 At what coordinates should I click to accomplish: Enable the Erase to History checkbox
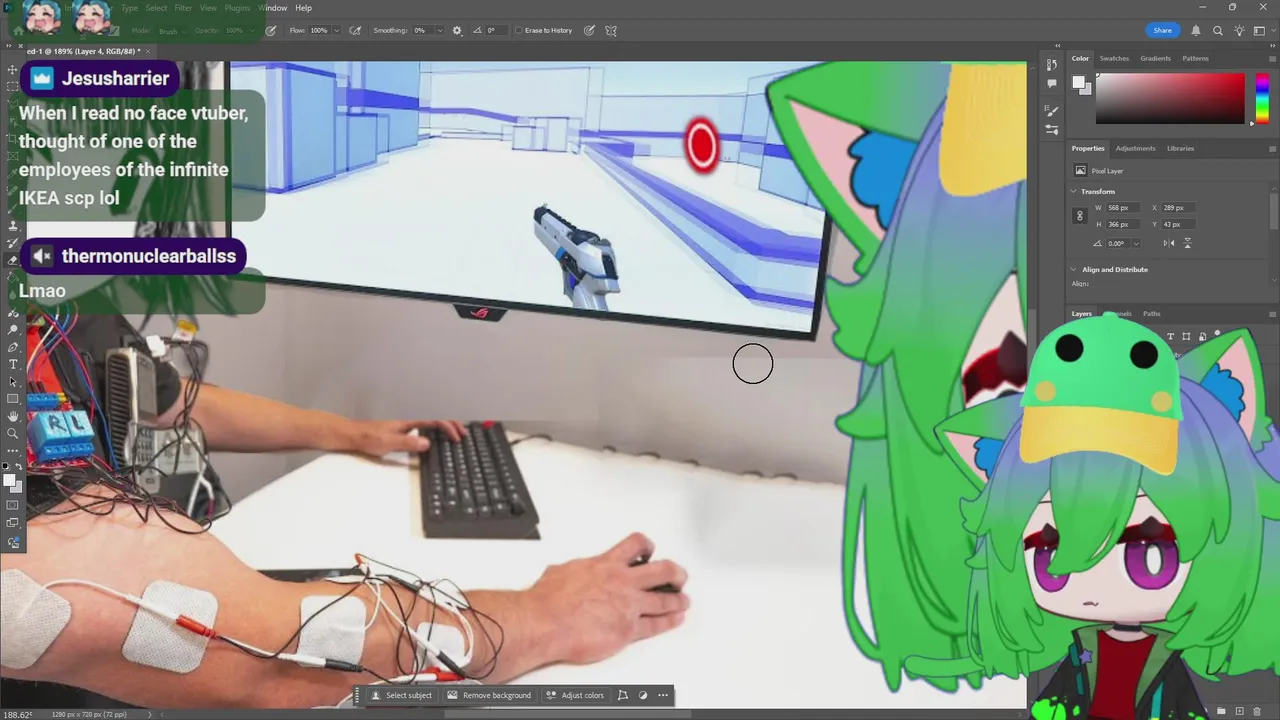(519, 31)
